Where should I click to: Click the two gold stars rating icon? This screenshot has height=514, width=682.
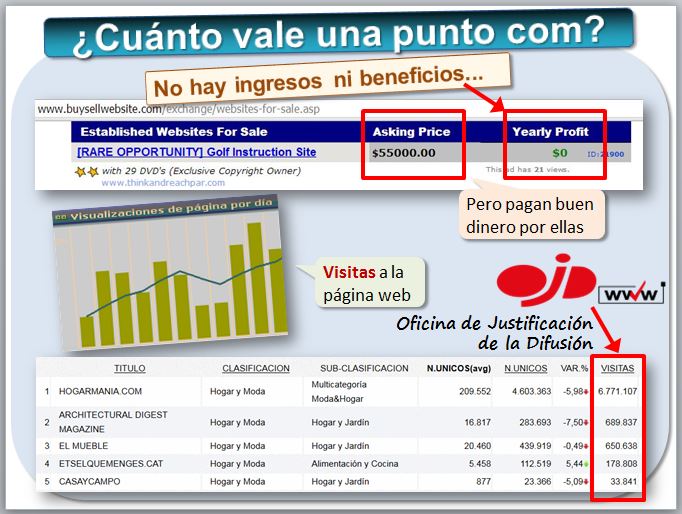[87, 172]
